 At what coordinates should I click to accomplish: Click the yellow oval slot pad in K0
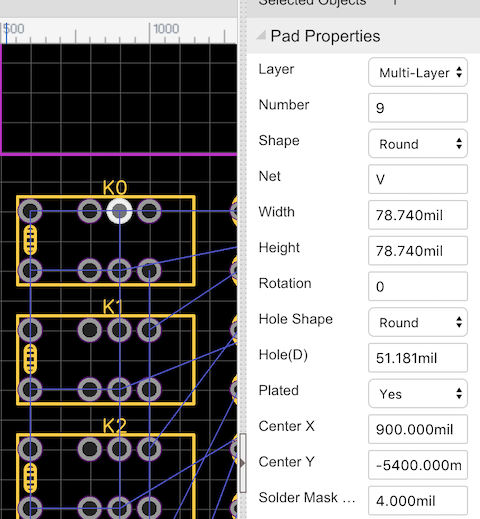tap(30, 240)
